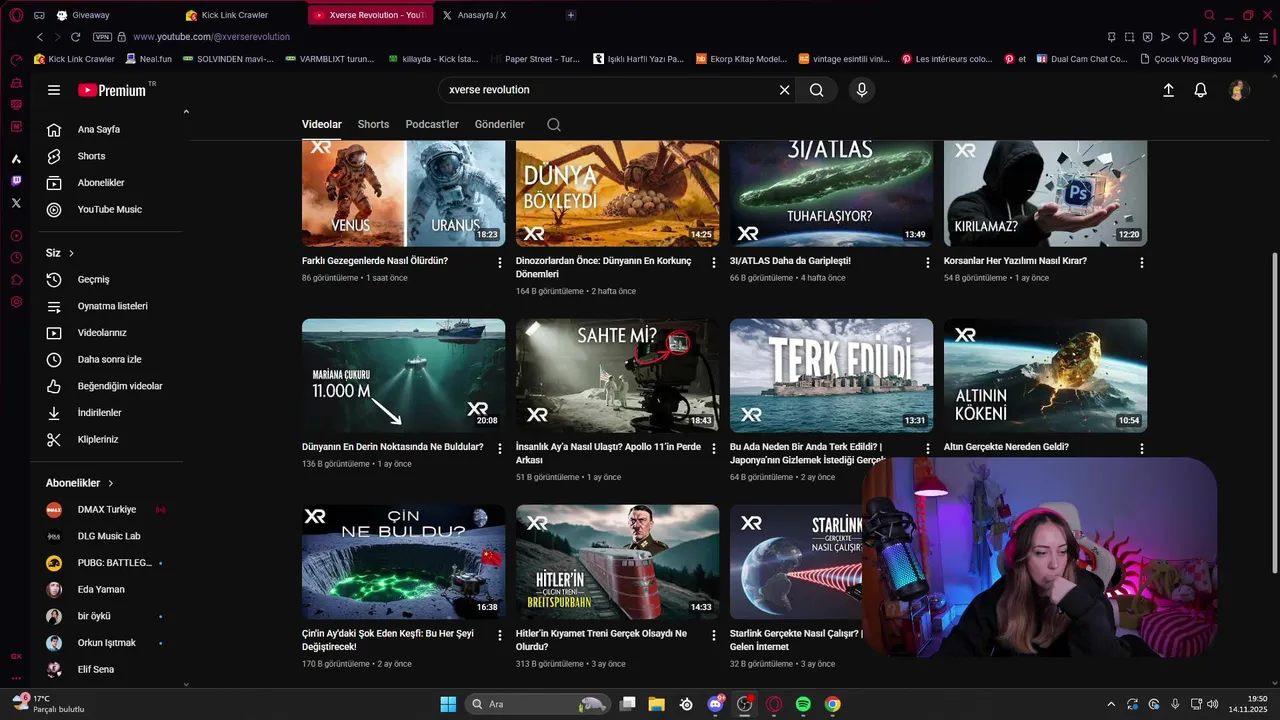The width and height of the screenshot is (1280, 720).
Task: Clear the search text with the X icon
Action: (x=784, y=90)
